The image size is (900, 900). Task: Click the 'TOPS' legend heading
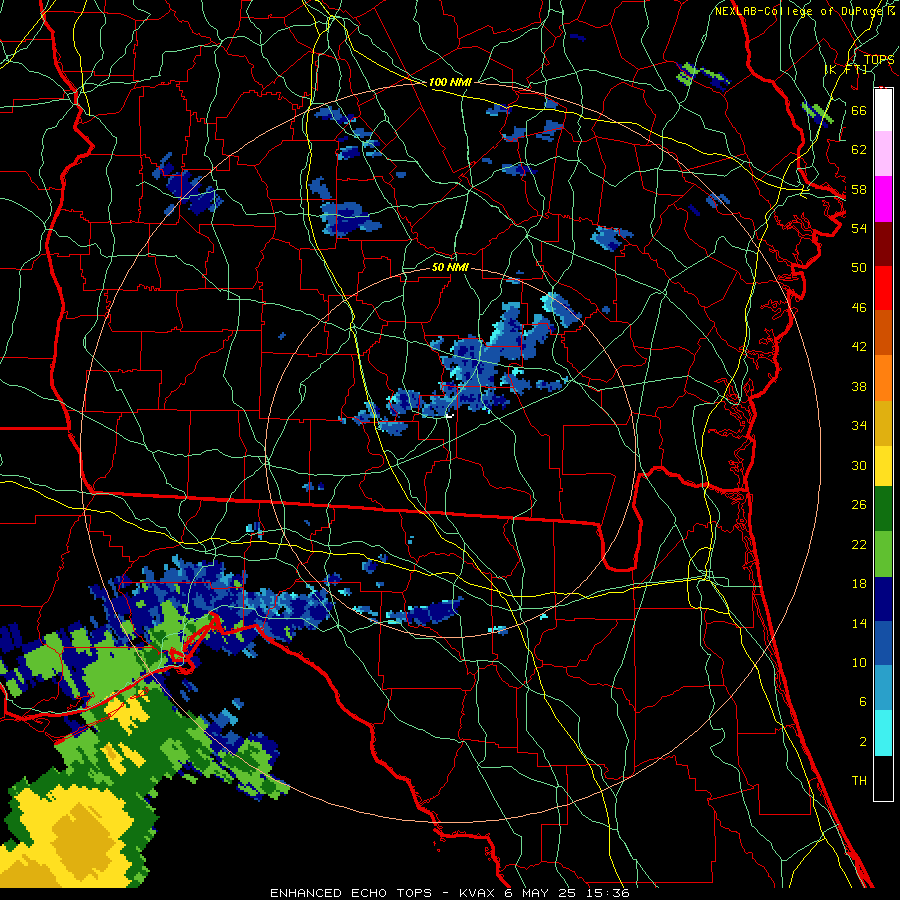click(x=879, y=59)
